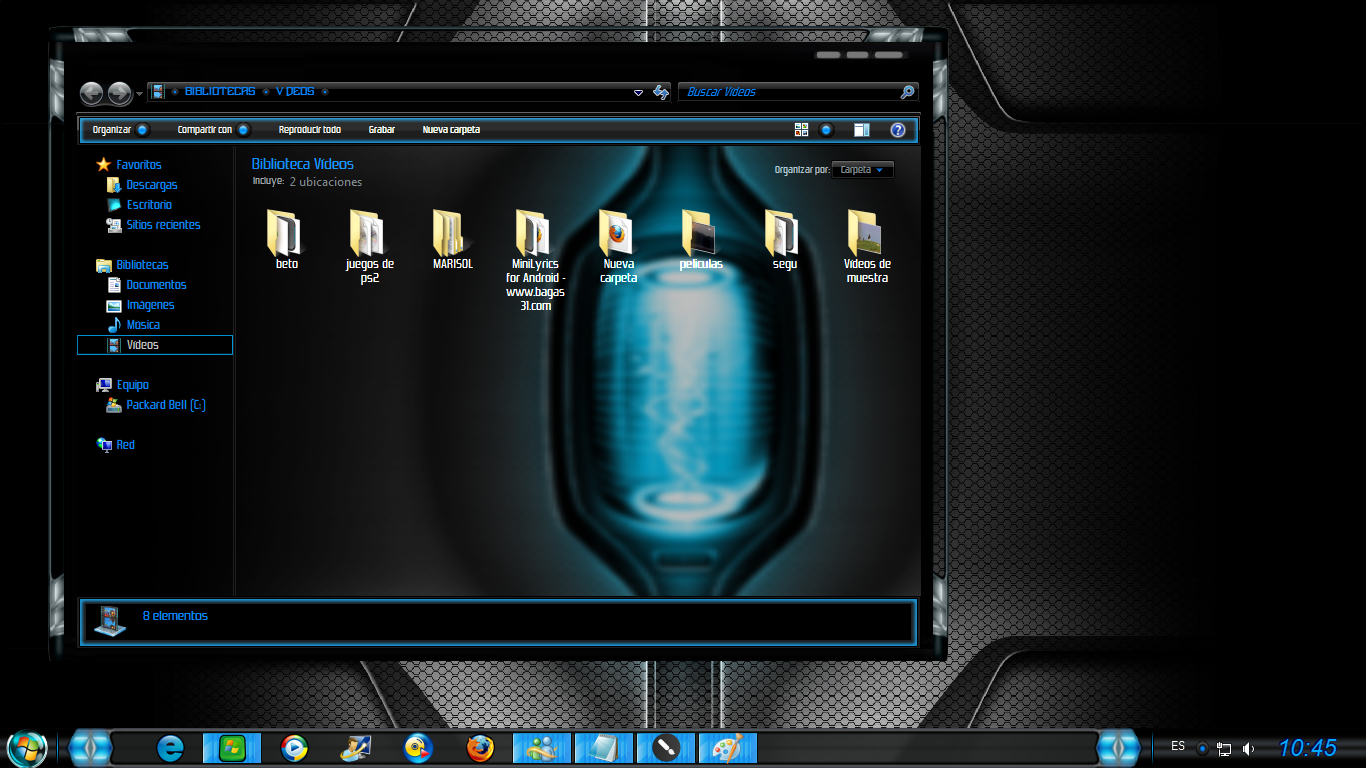Image resolution: width=1366 pixels, height=768 pixels.
Task: Change the view with the view icon
Action: [x=801, y=130]
